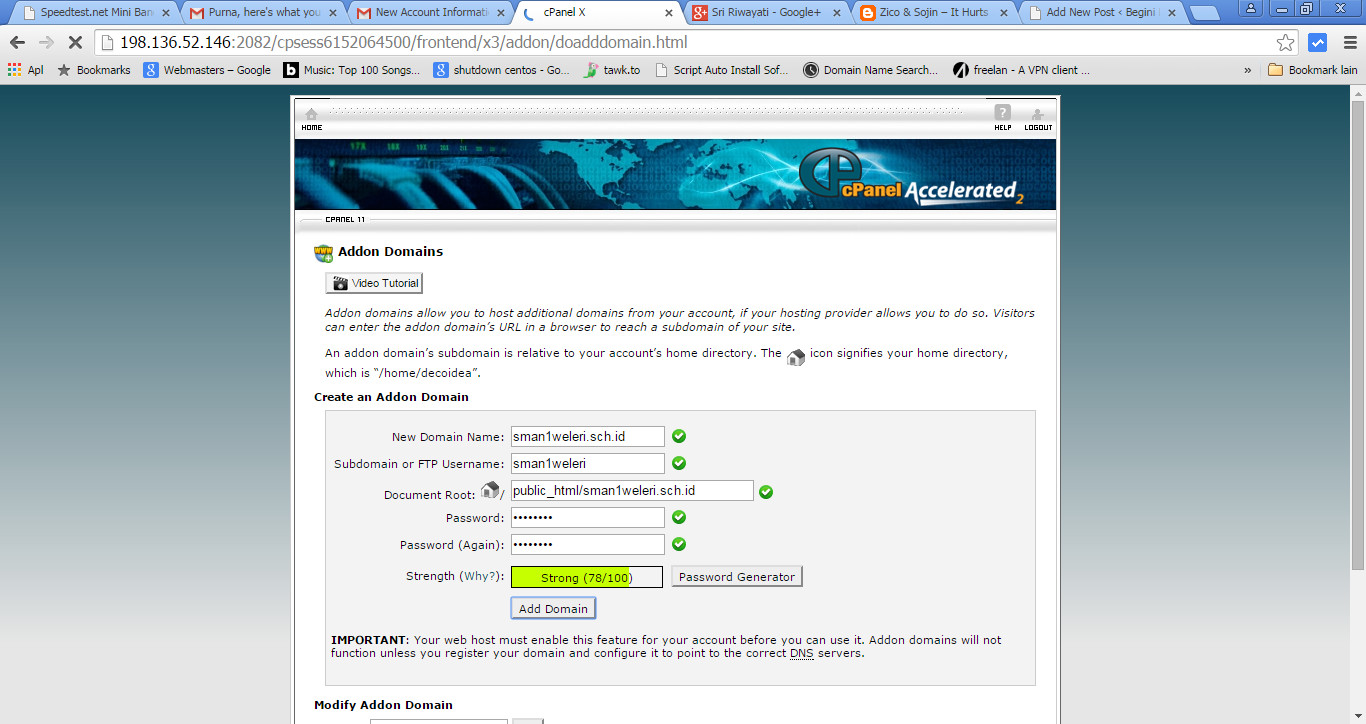Click the Password input field
1366x724 pixels.
(588, 517)
